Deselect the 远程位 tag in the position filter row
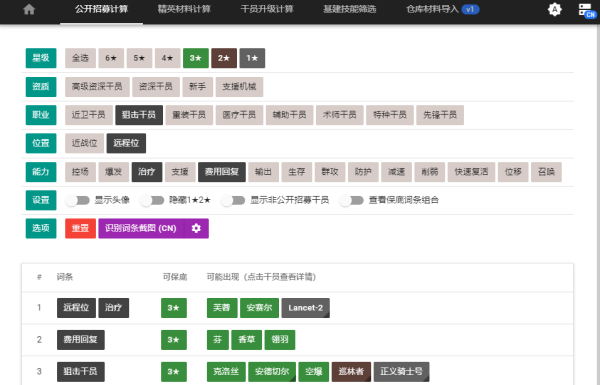Image resolution: width=600 pixels, height=385 pixels. click(x=126, y=143)
